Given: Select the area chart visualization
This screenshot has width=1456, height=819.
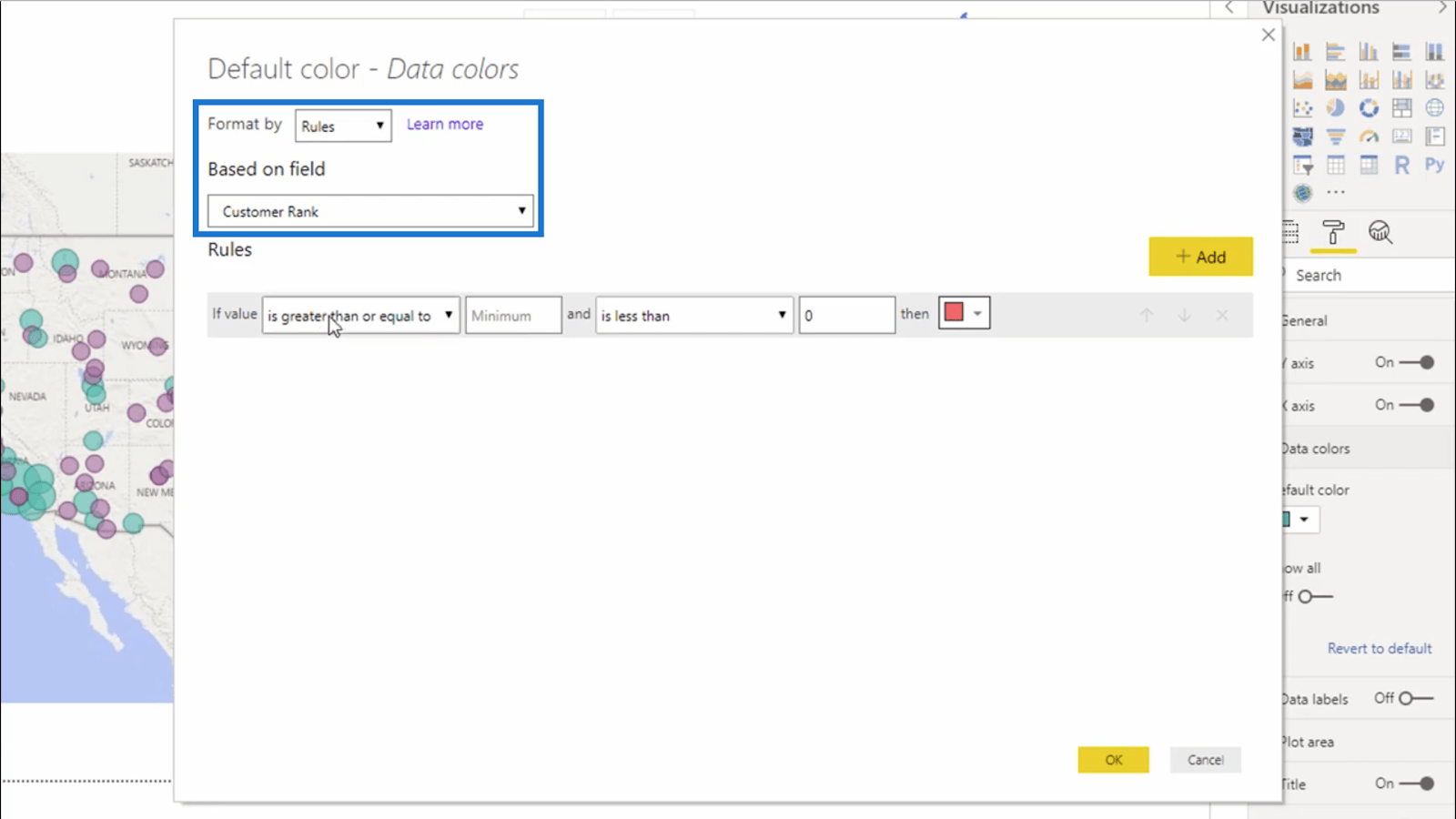Looking at the screenshot, I should [x=1302, y=80].
